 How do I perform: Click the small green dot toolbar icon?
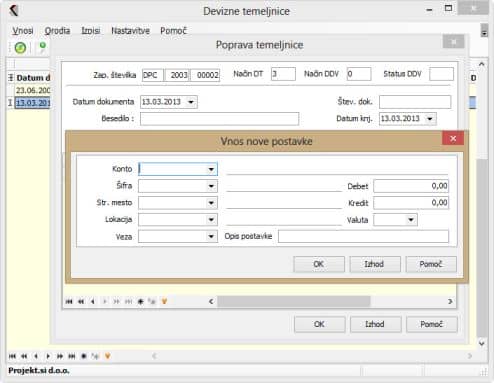(x=42, y=47)
